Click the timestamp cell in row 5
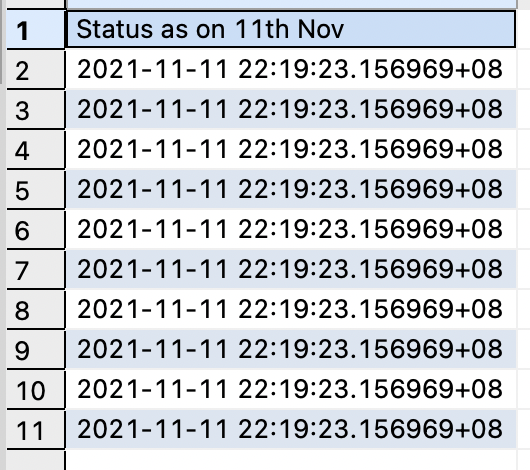The image size is (530, 470). (291, 189)
